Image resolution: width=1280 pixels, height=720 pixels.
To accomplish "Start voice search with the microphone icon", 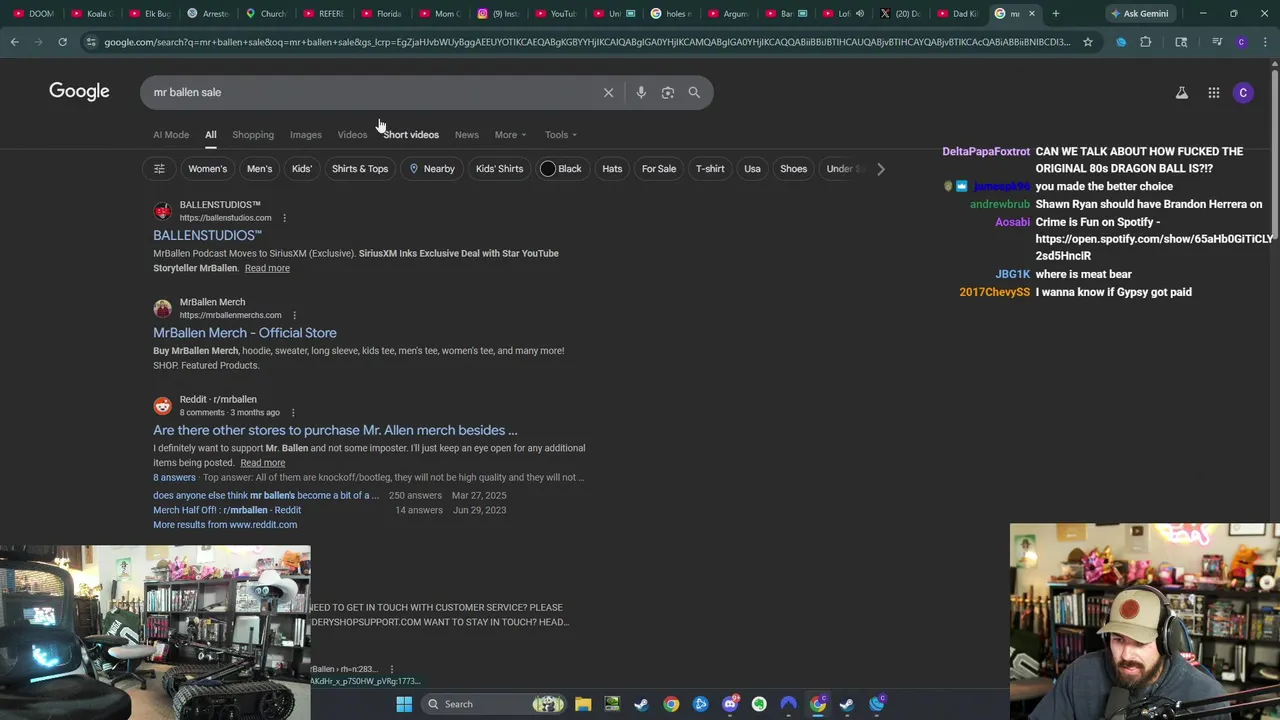I will pyautogui.click(x=641, y=92).
